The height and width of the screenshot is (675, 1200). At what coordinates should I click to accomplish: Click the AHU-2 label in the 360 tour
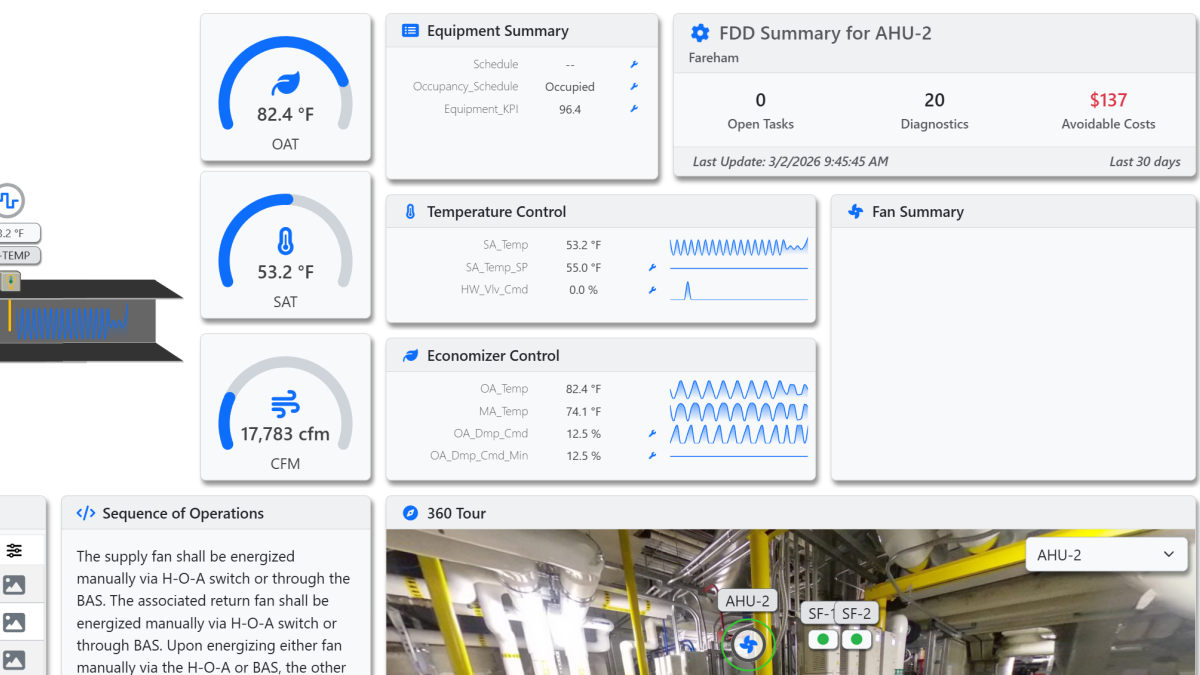[748, 600]
